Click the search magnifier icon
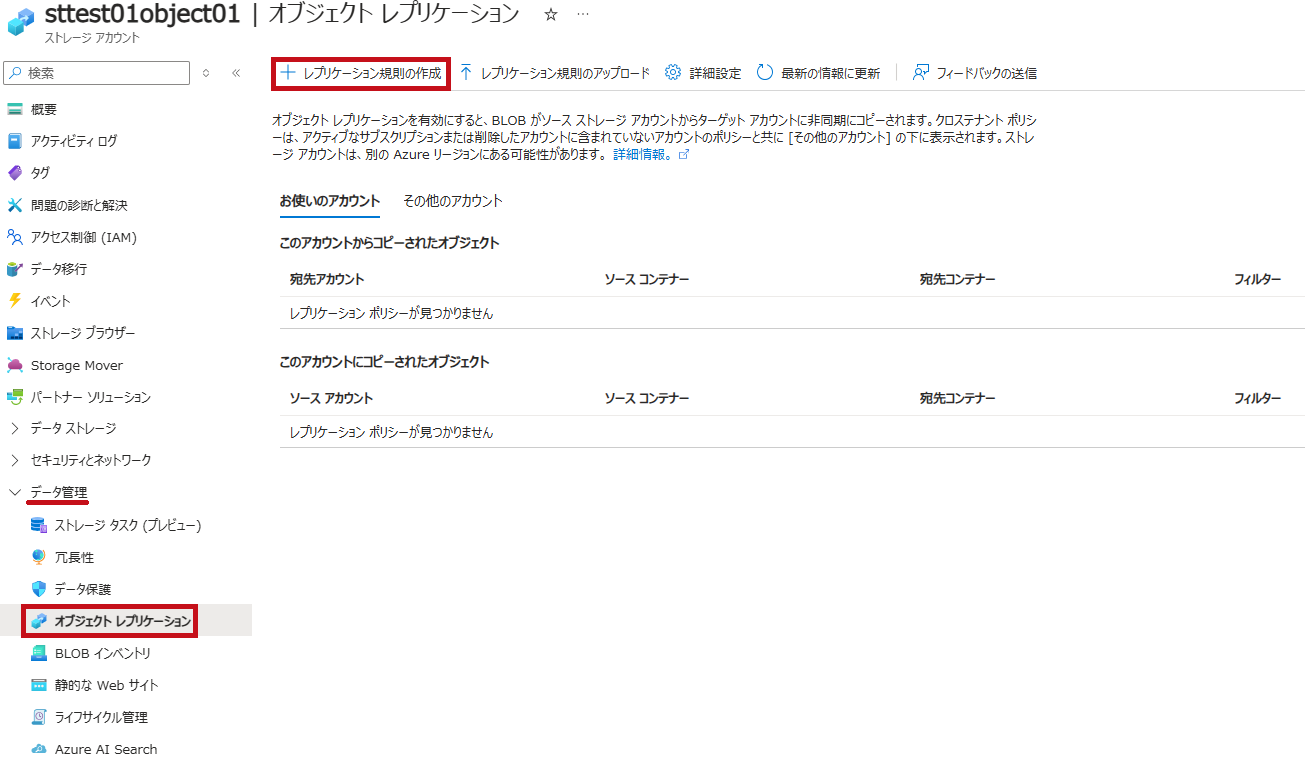This screenshot has height=763, width=1305. (16, 73)
